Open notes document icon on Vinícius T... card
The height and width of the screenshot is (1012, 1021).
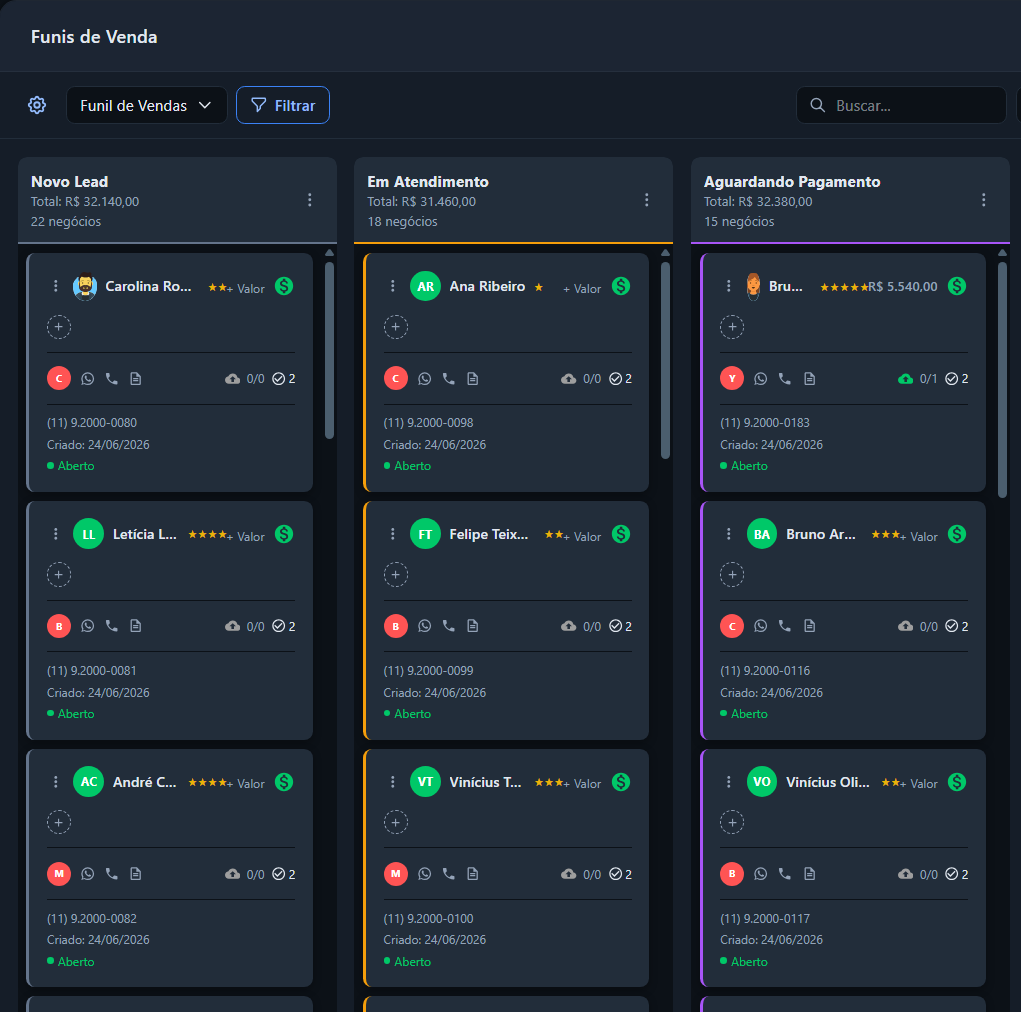(x=473, y=874)
